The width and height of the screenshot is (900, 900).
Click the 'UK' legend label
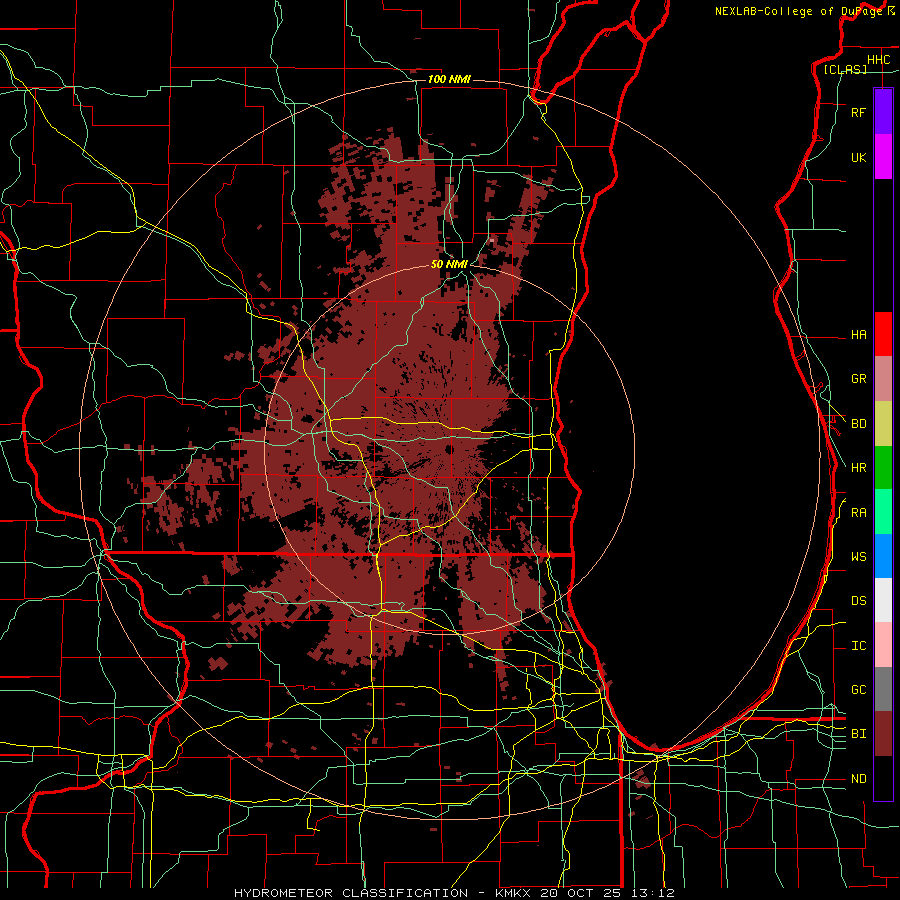pyautogui.click(x=858, y=157)
